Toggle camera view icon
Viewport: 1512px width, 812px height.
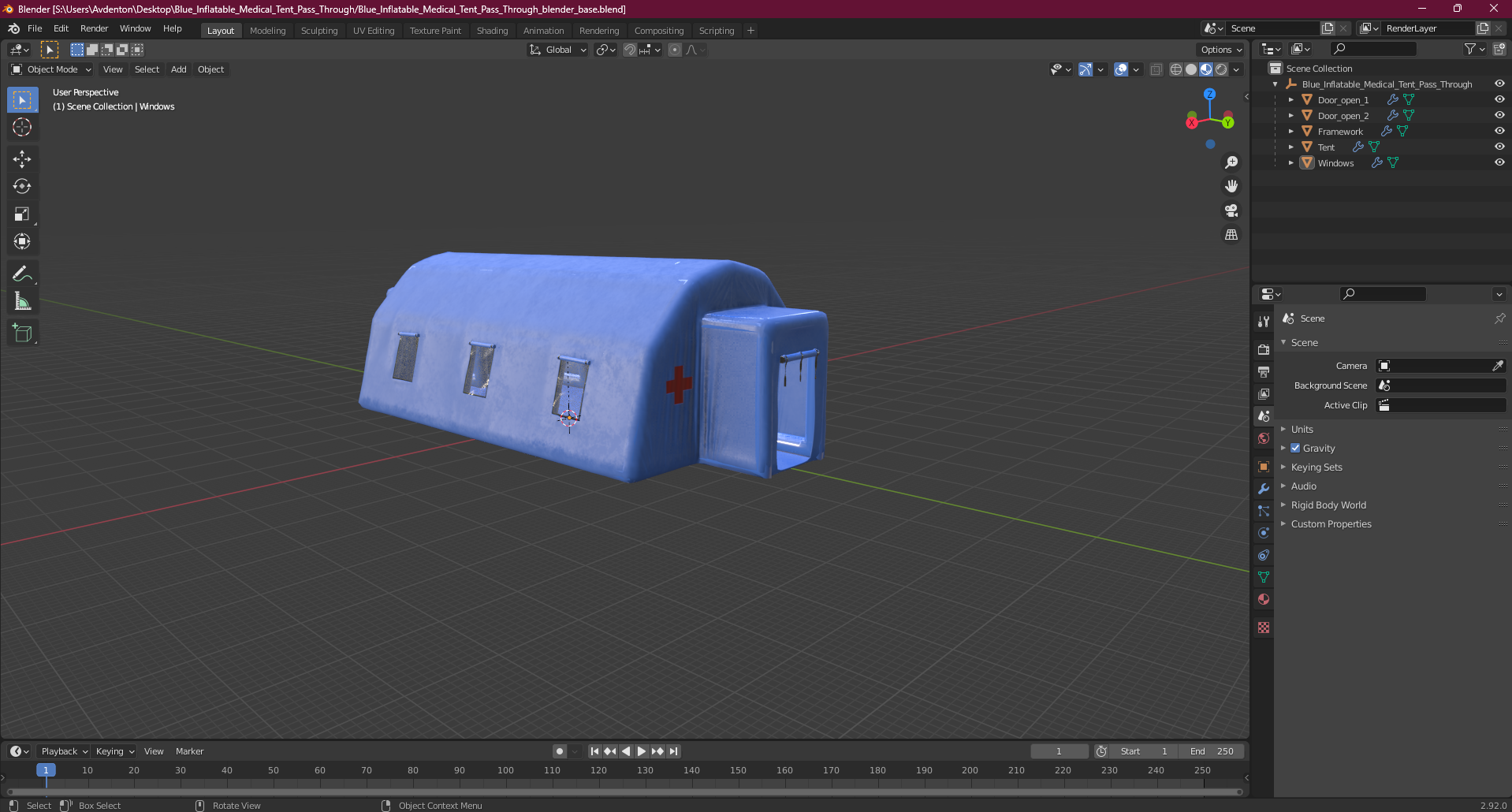point(1231,210)
